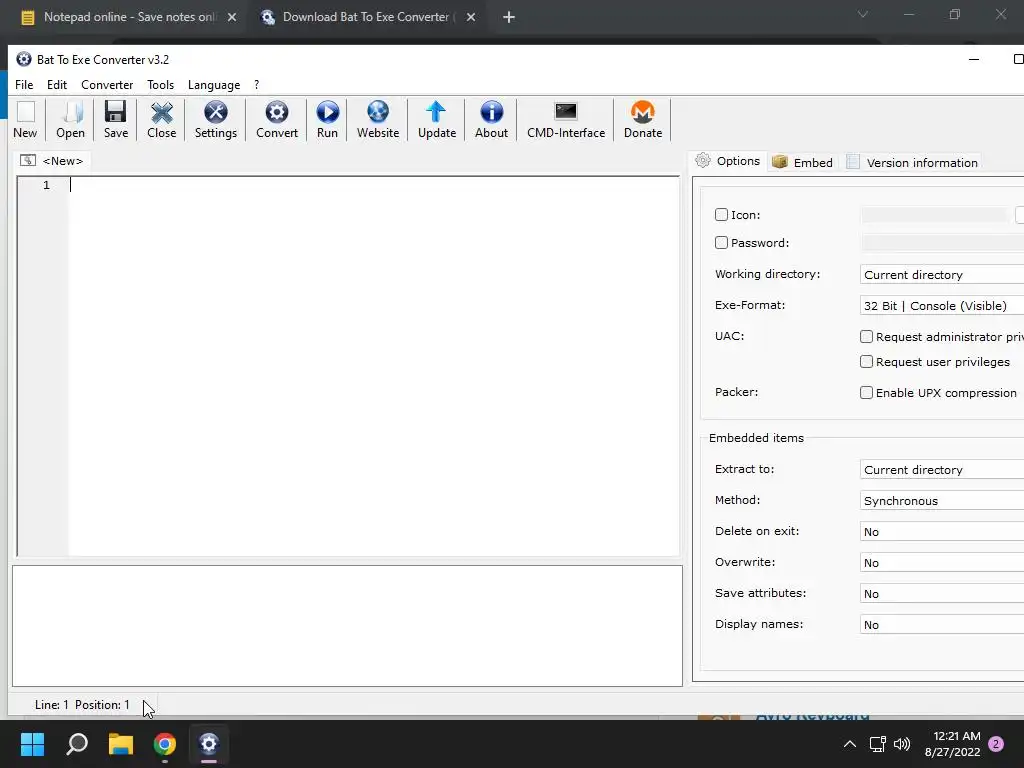Click the <New> document tab icon
The height and width of the screenshot is (768, 1024).
(x=27, y=161)
